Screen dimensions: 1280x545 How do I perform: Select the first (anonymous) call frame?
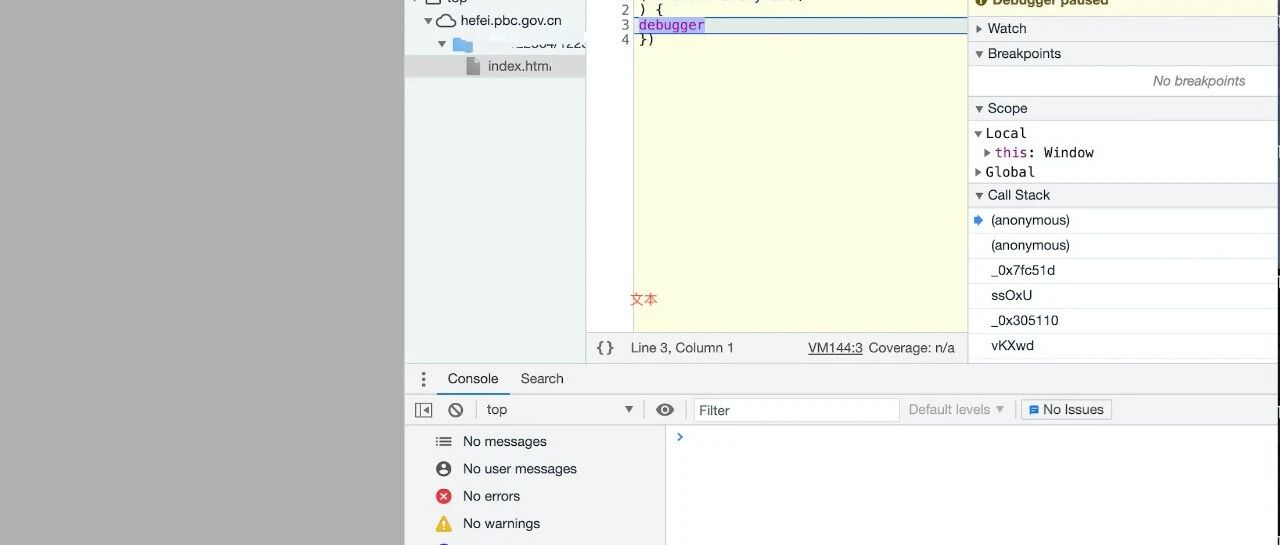pyautogui.click(x=1030, y=220)
